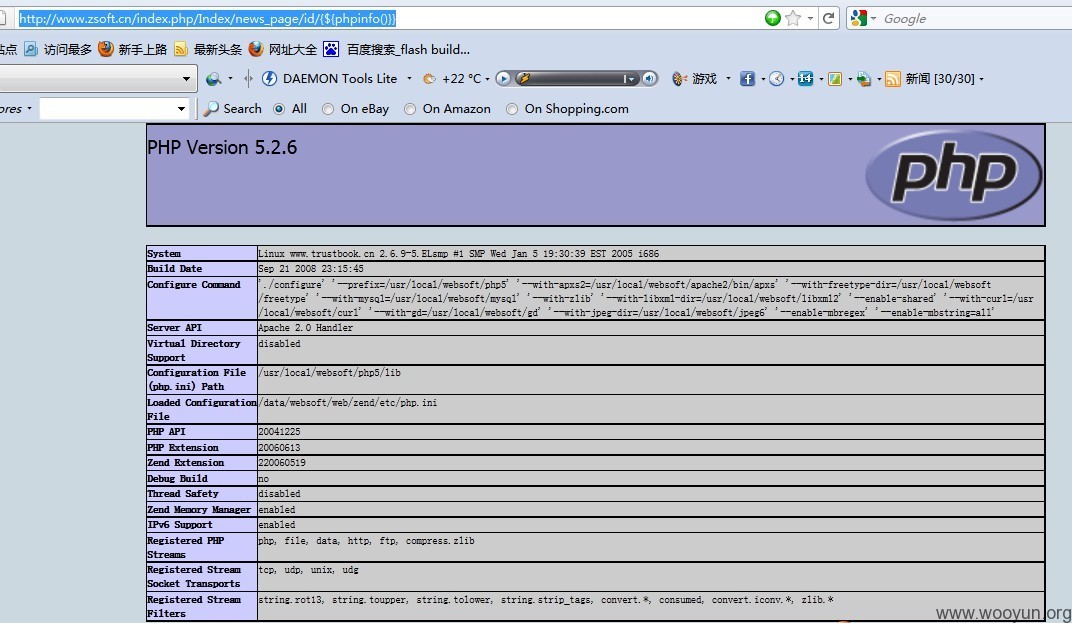Open the DAEMON Tools Lite menu
This screenshot has height=623, width=1072.
340,79
